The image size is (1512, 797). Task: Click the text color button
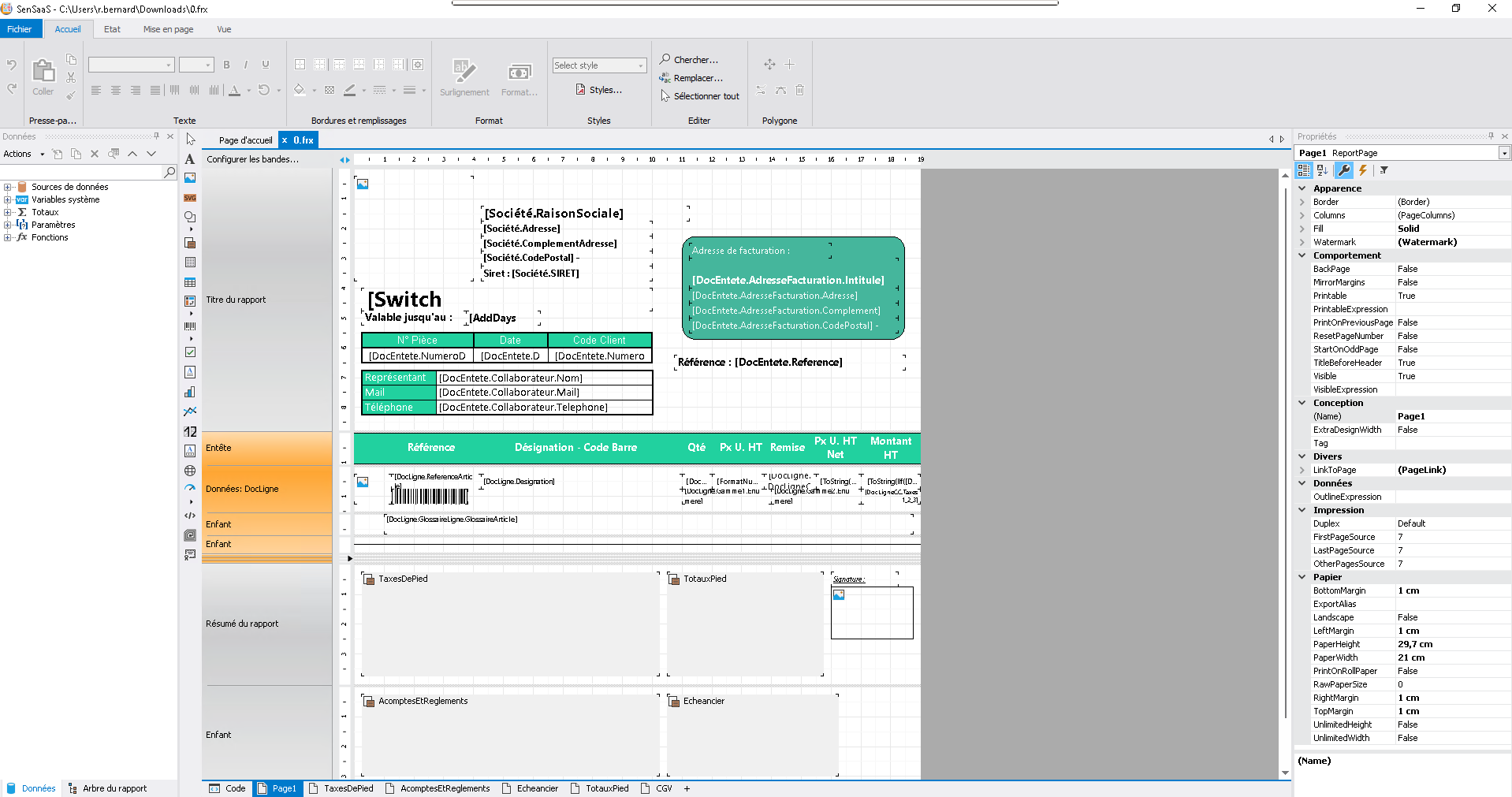pos(234,91)
